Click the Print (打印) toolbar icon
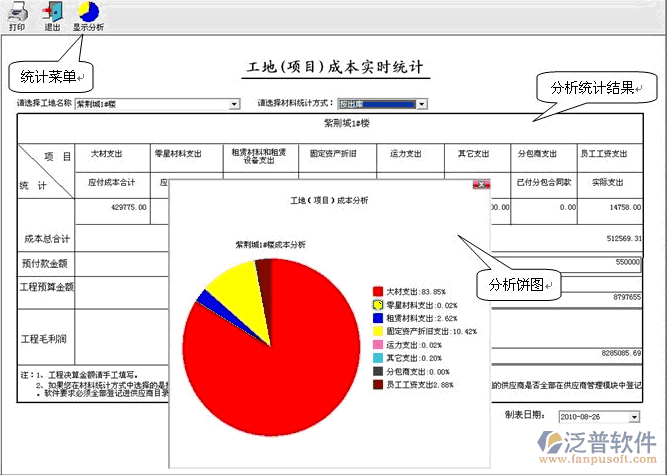This screenshot has width=667, height=475. 17,12
